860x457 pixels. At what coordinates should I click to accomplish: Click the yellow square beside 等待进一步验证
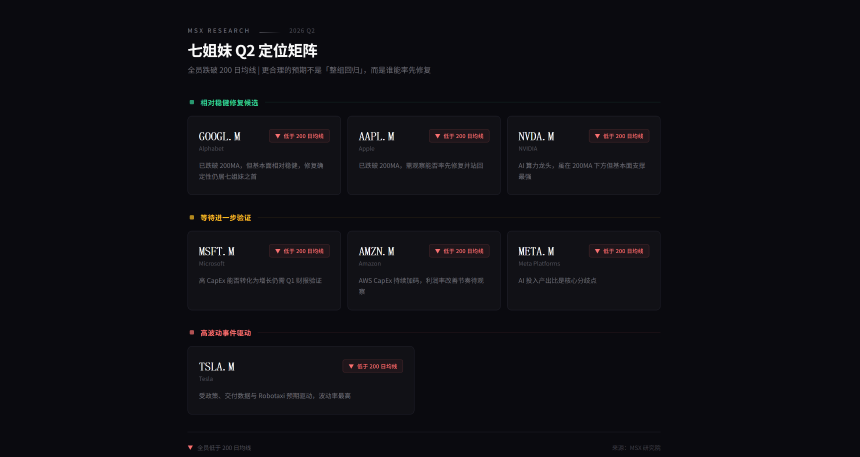(x=191, y=217)
